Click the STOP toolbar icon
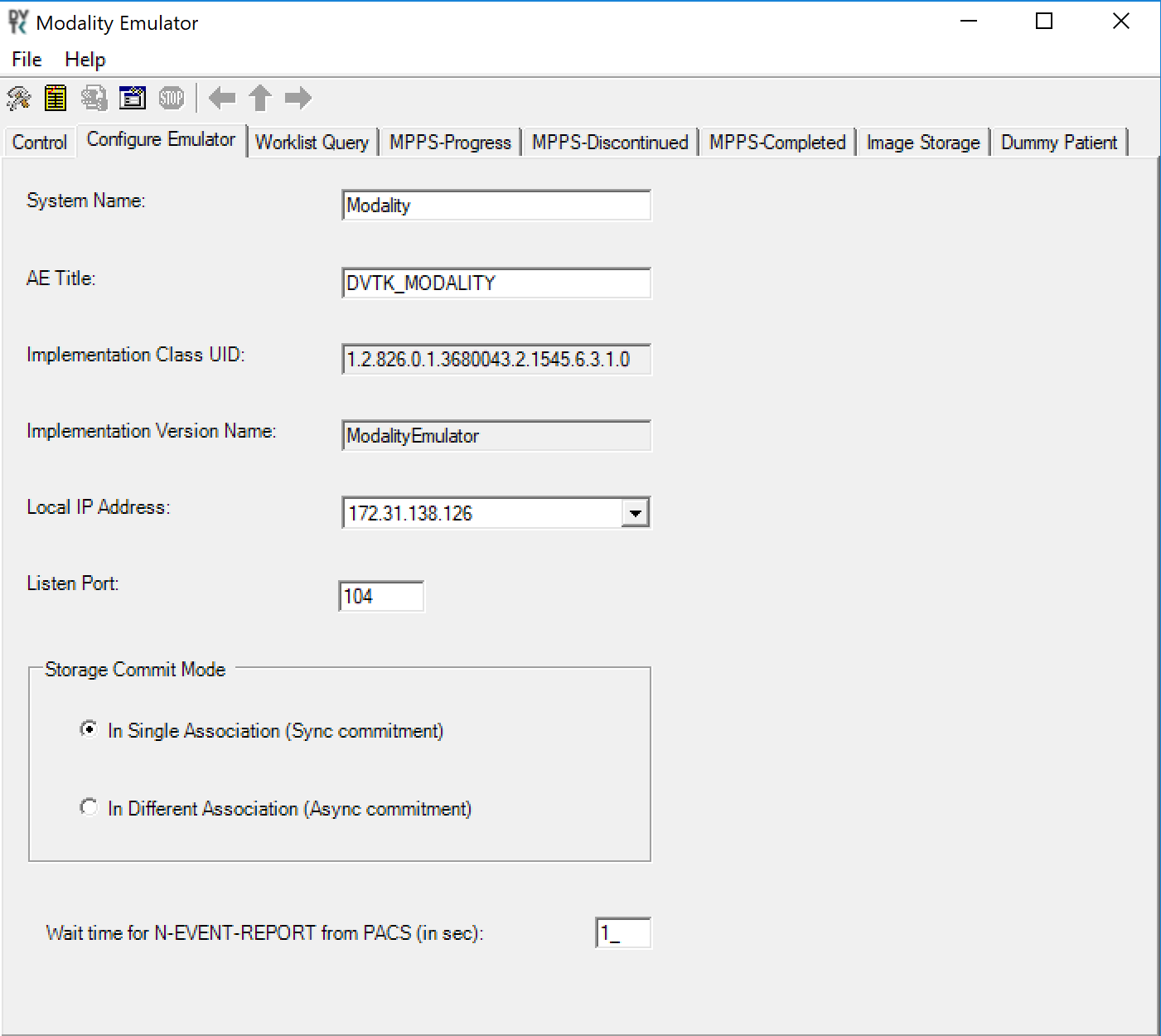 [170, 98]
